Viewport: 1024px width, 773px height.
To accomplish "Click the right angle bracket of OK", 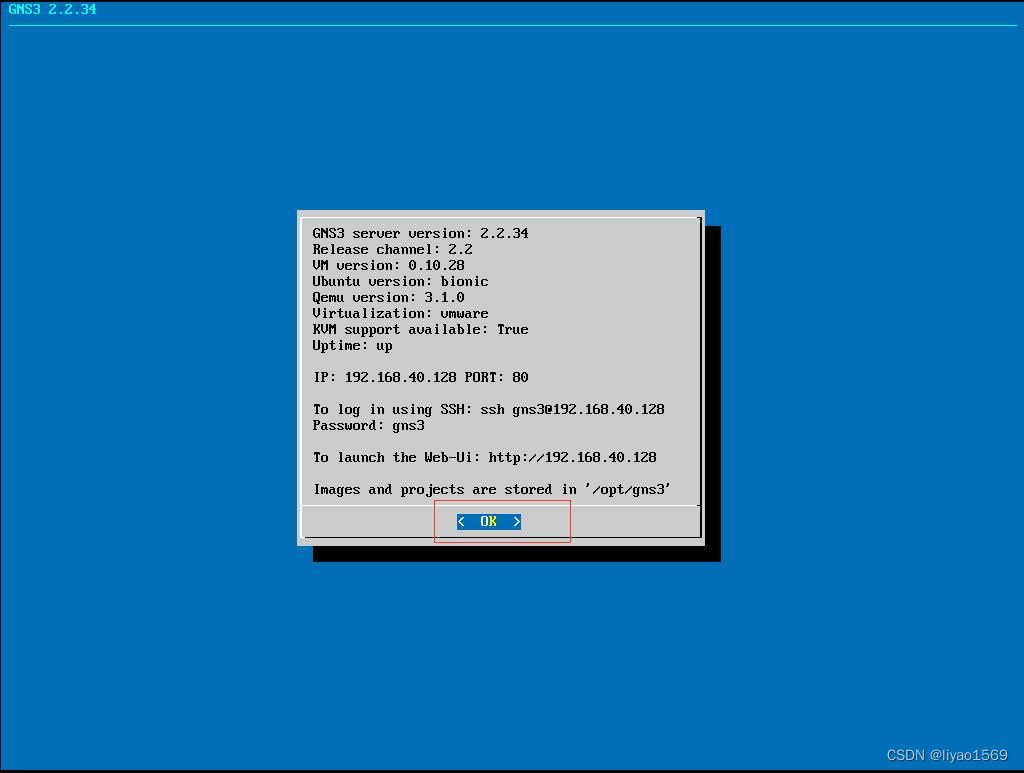I will [x=517, y=521].
